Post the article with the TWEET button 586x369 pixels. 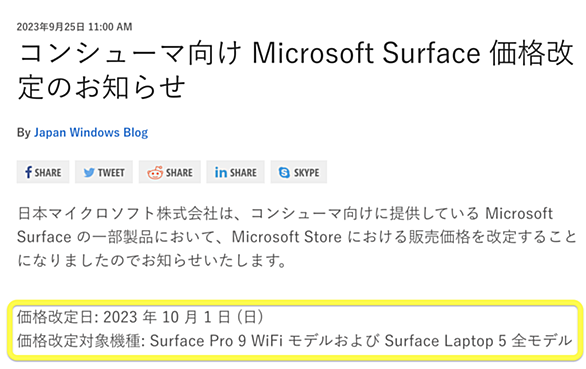point(104,172)
